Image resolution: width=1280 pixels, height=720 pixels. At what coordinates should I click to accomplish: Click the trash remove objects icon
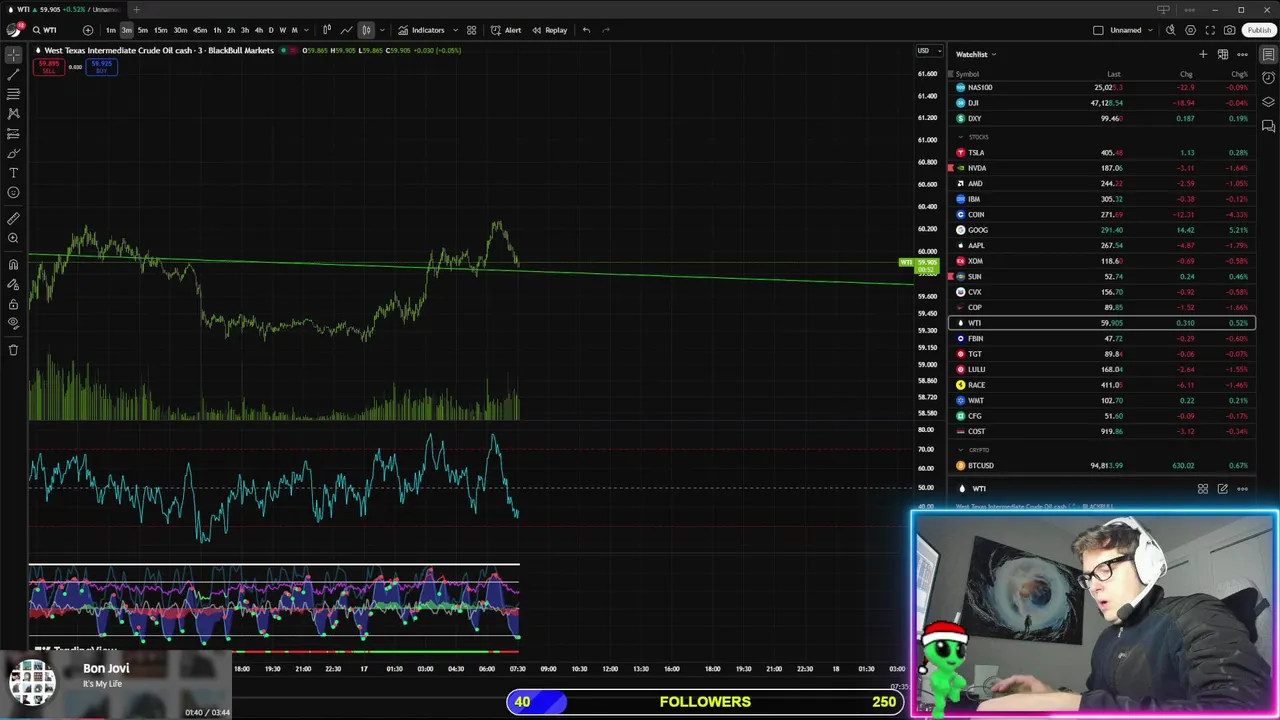coord(13,349)
